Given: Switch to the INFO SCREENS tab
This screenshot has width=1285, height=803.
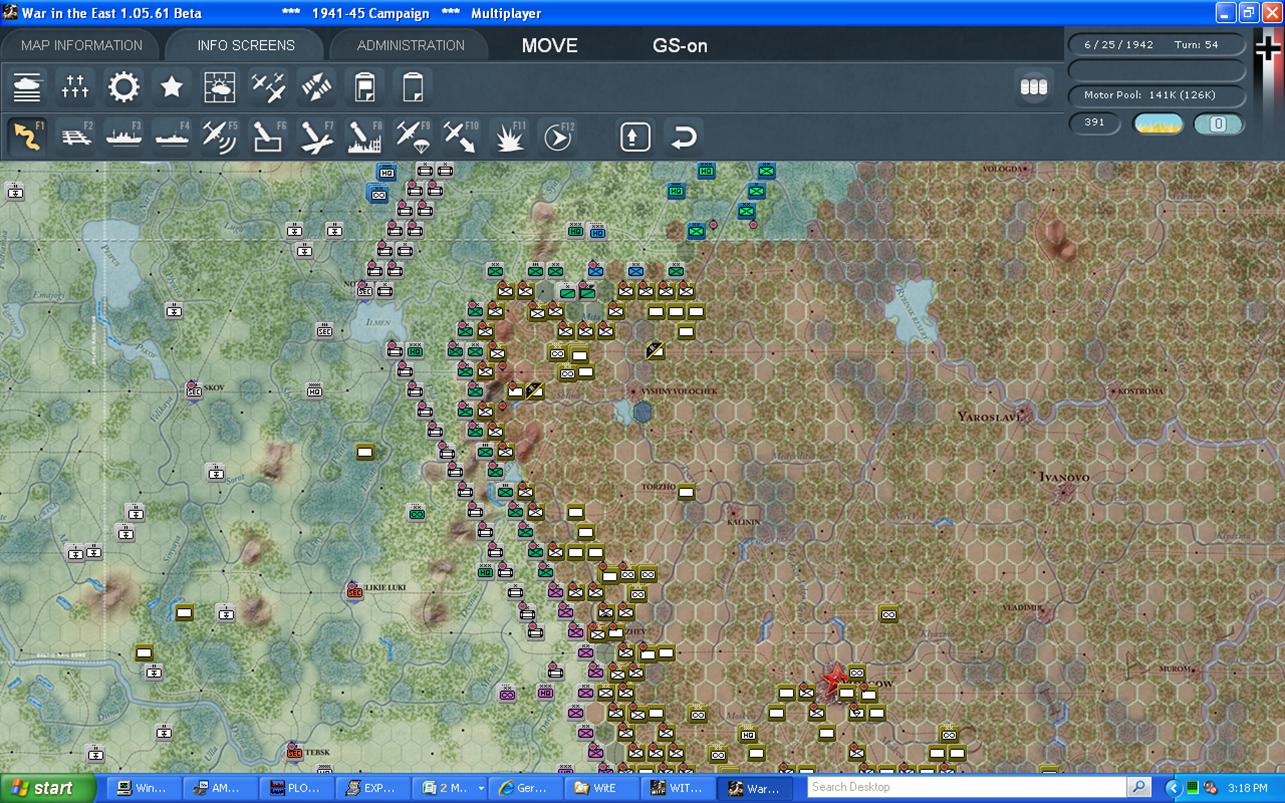Looking at the screenshot, I should (x=246, y=45).
